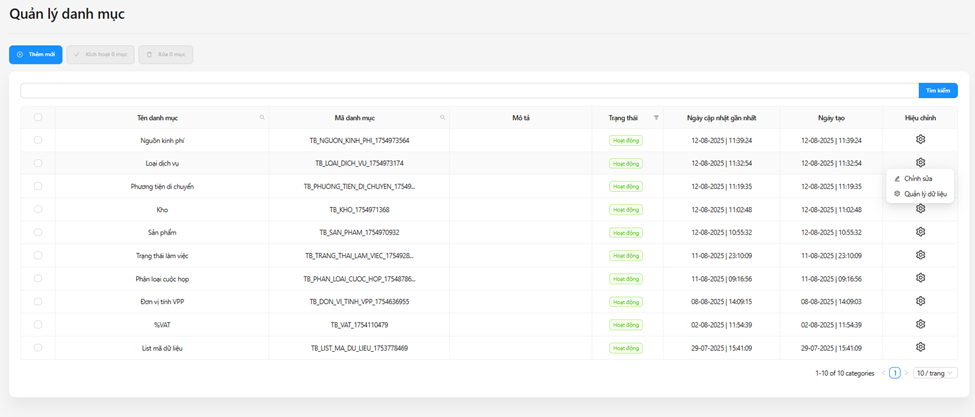Go to the next page arrow
This screenshot has width=975, height=417.
pos(907,373)
